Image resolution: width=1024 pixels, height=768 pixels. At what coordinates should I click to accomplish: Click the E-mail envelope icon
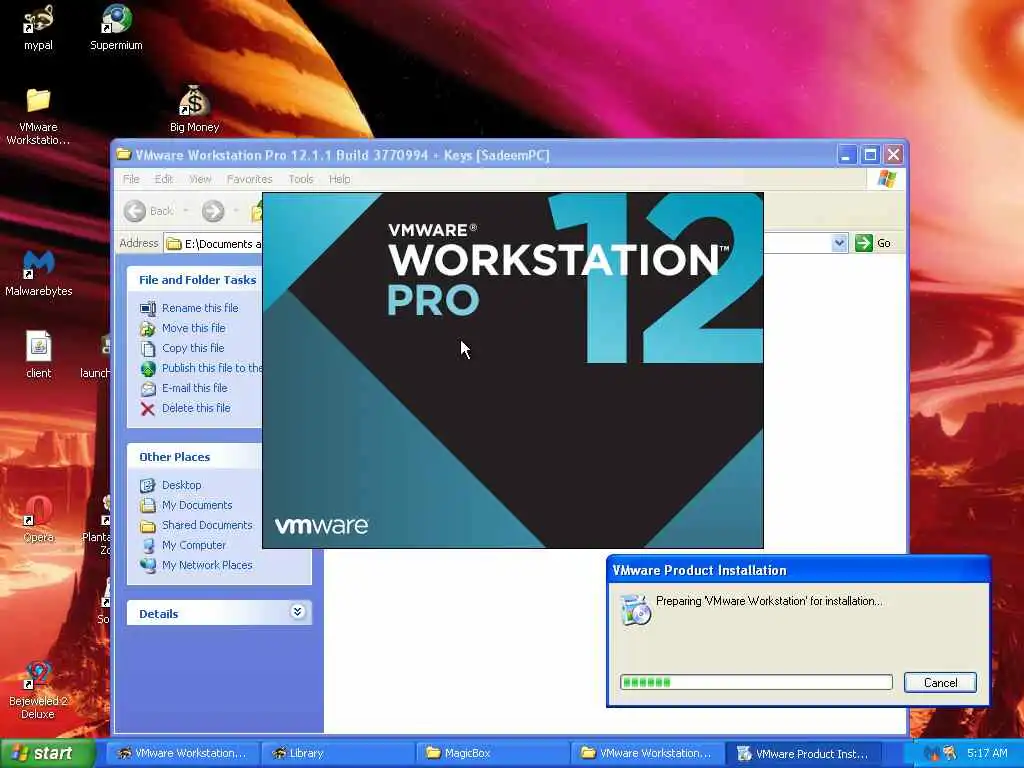click(x=148, y=389)
